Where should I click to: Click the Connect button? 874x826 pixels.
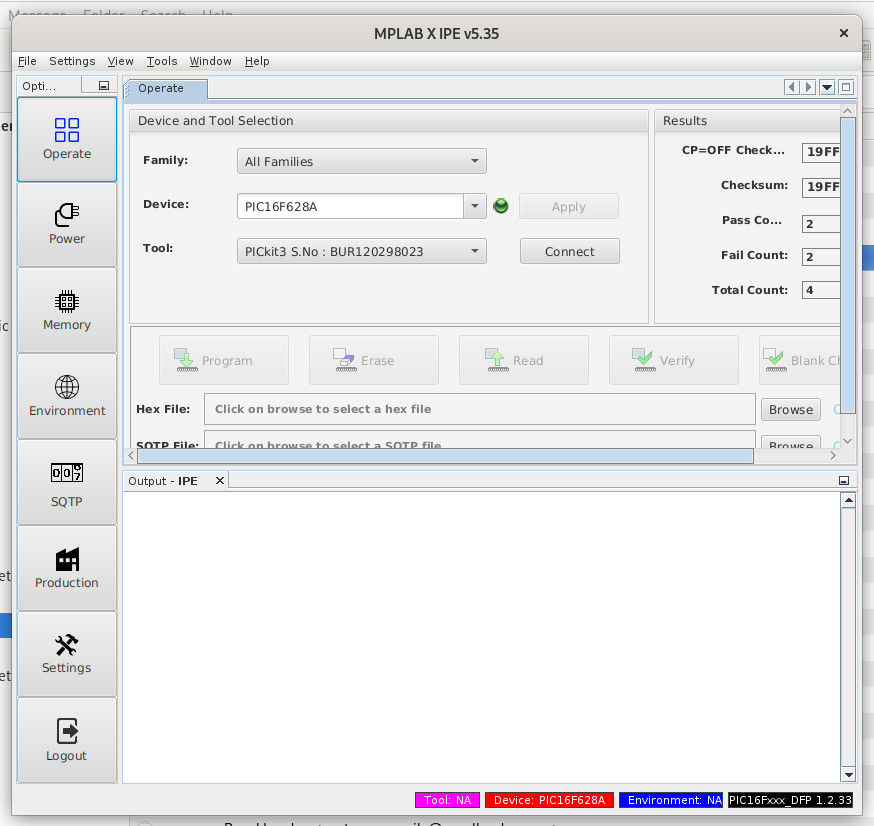tap(570, 251)
